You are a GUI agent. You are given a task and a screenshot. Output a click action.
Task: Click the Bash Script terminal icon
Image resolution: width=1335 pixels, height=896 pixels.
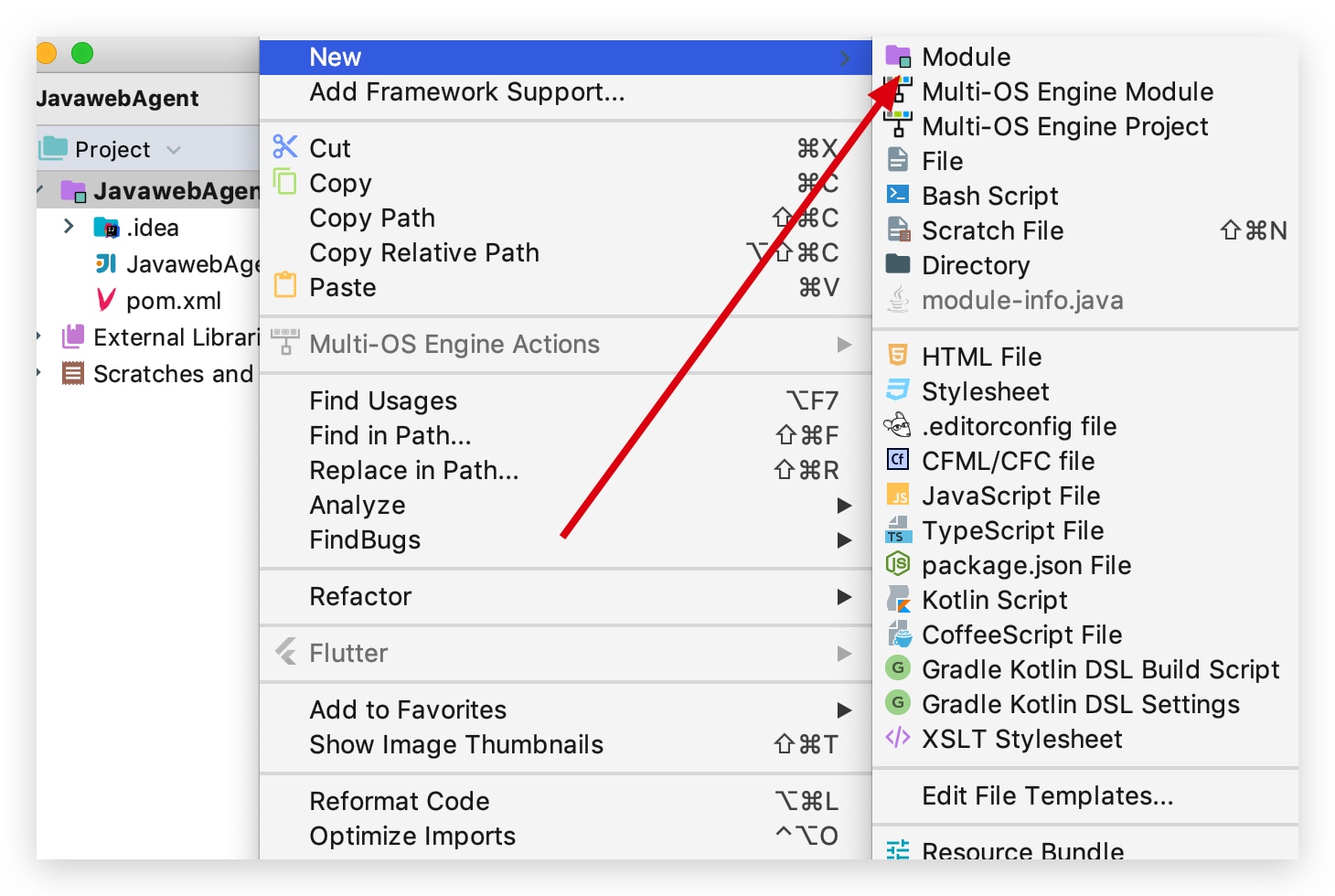898,196
